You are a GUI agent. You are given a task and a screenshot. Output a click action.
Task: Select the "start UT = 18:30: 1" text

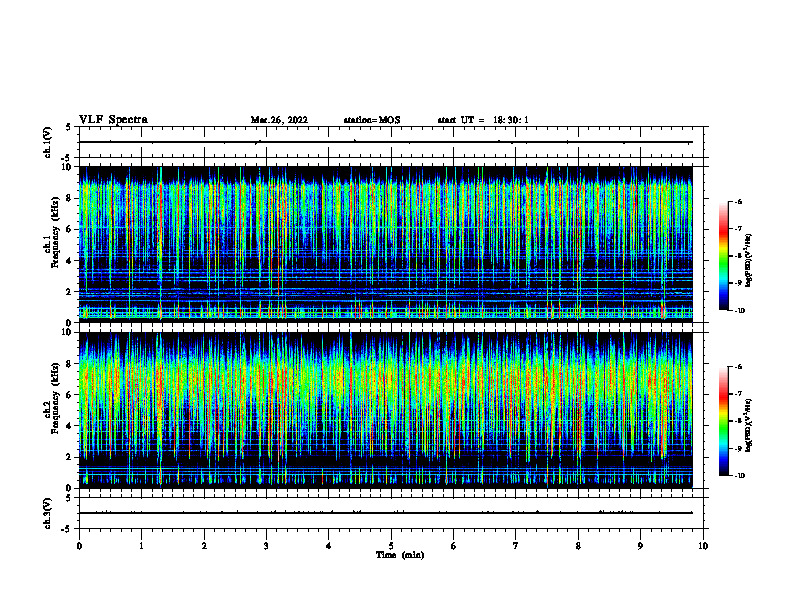coord(483,120)
